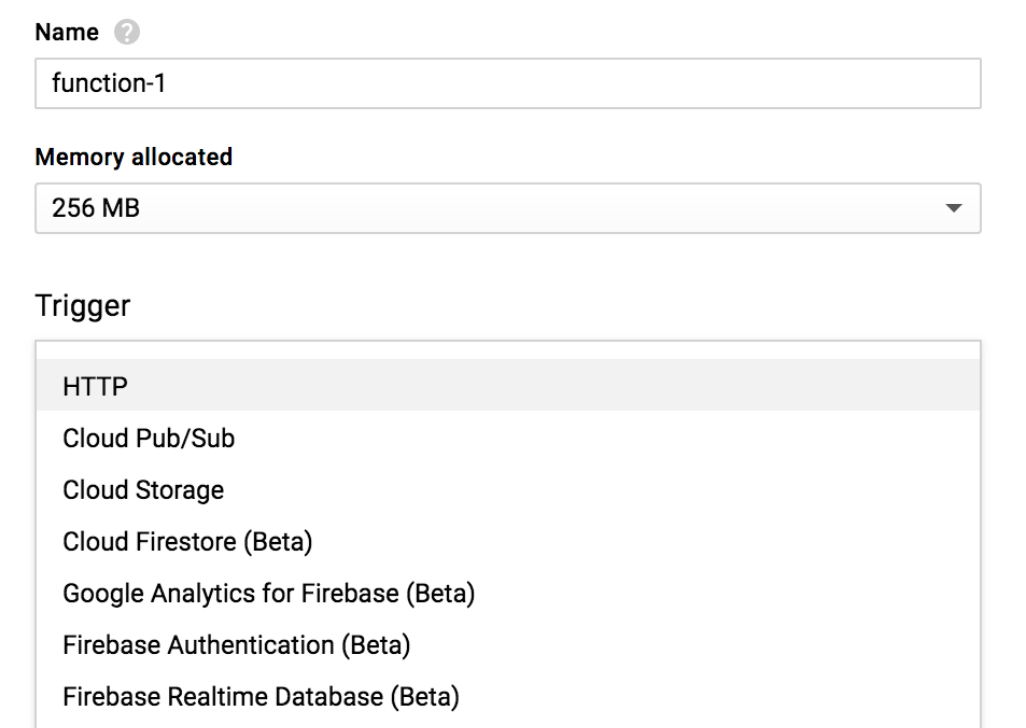Select HTTP trigger option
The height and width of the screenshot is (728, 1026).
click(508, 385)
